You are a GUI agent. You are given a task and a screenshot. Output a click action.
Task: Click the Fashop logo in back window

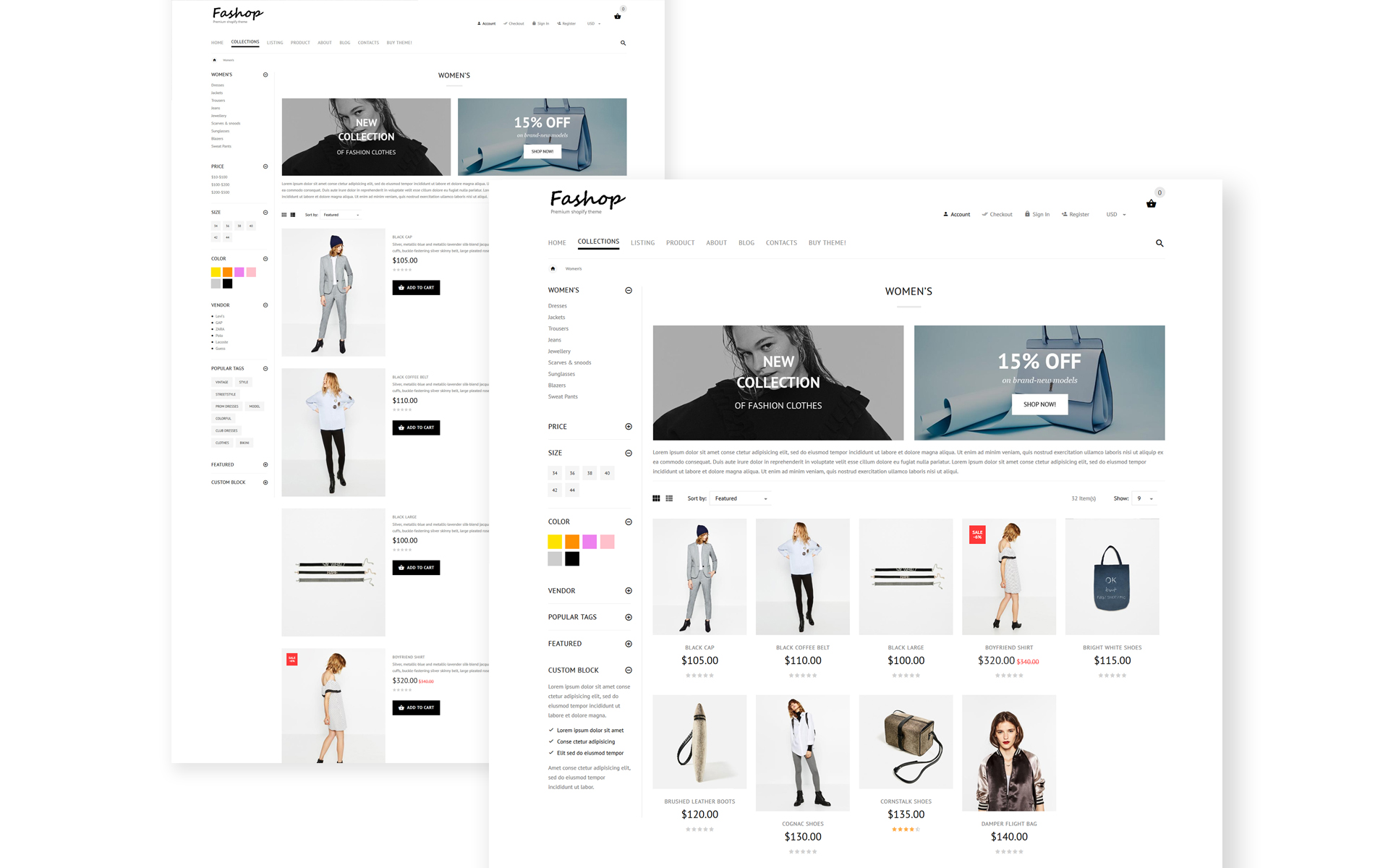[238, 14]
